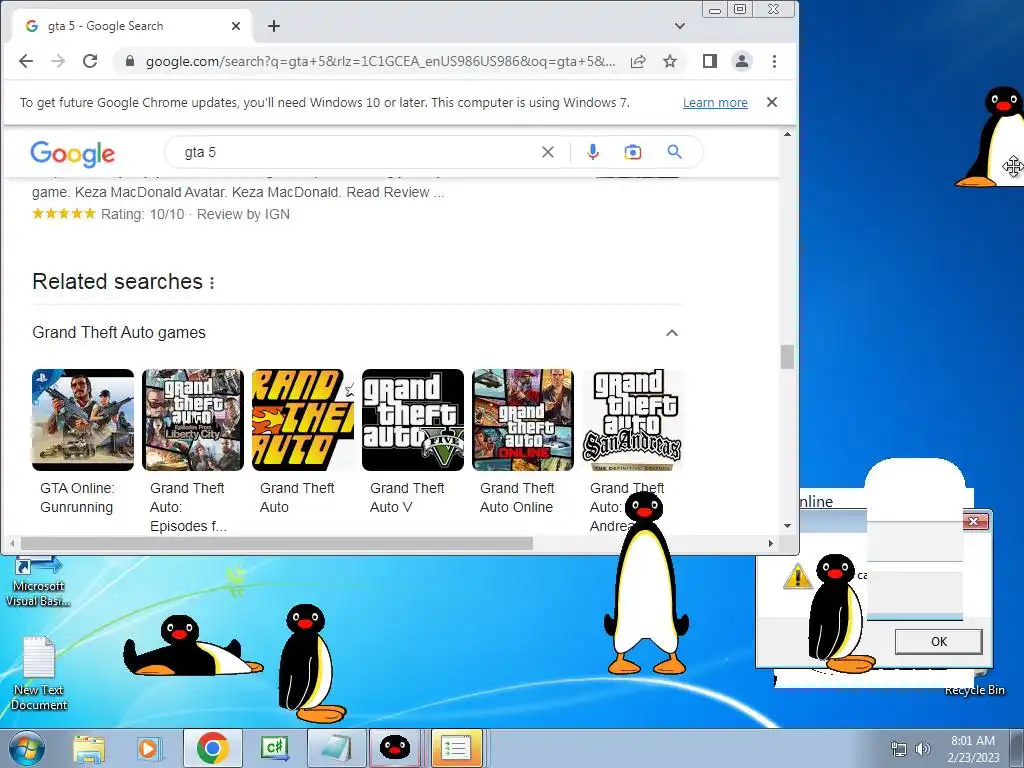This screenshot has width=1024, height=768.
Task: Open the volume control in system tray
Action: [923, 749]
